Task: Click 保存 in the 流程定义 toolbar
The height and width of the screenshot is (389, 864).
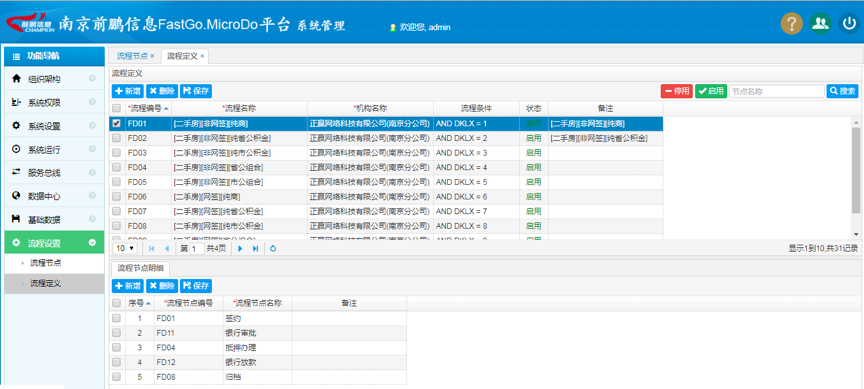Action: (x=196, y=91)
